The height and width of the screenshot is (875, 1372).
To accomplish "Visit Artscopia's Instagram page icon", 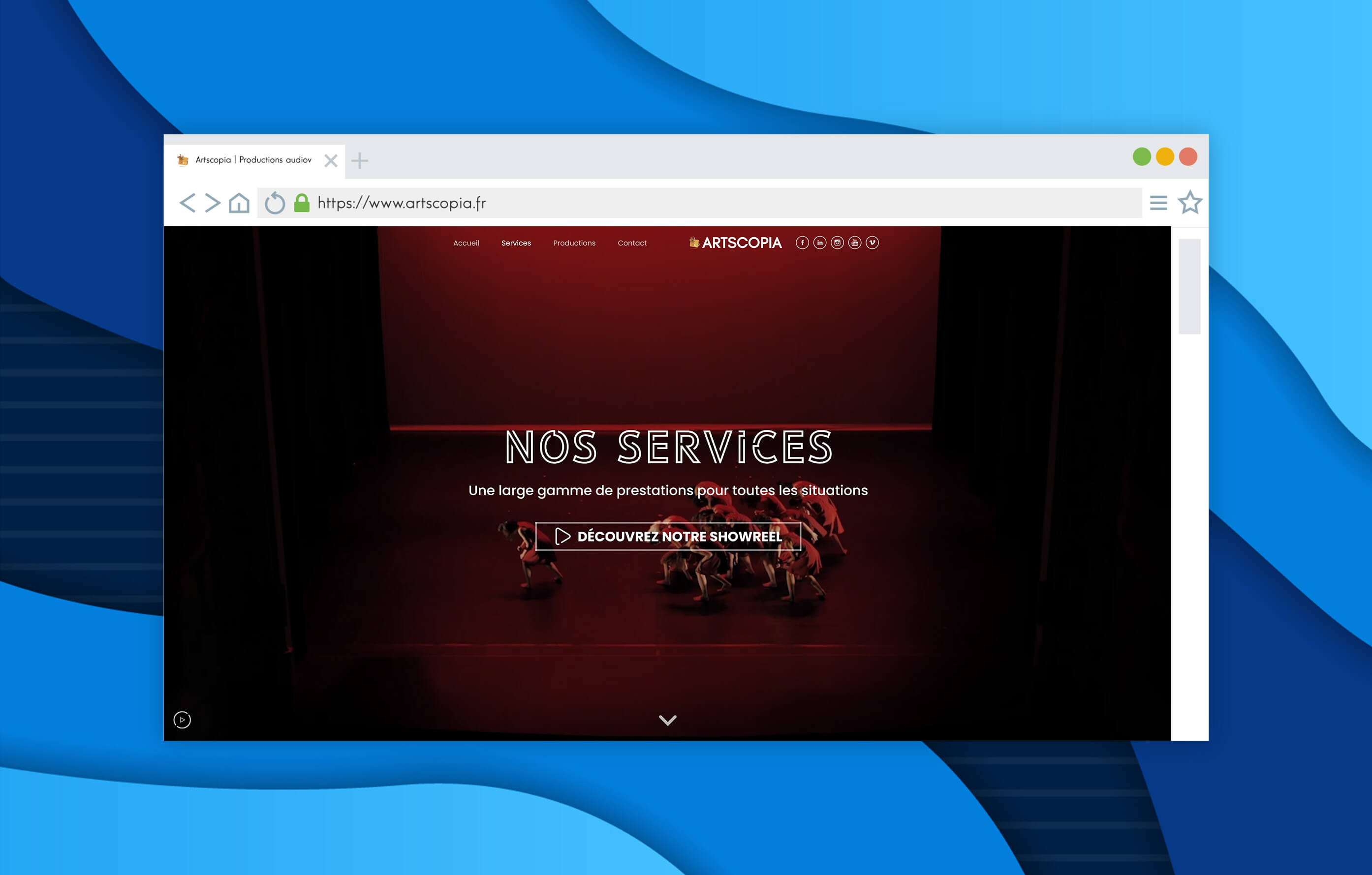I will pos(837,242).
